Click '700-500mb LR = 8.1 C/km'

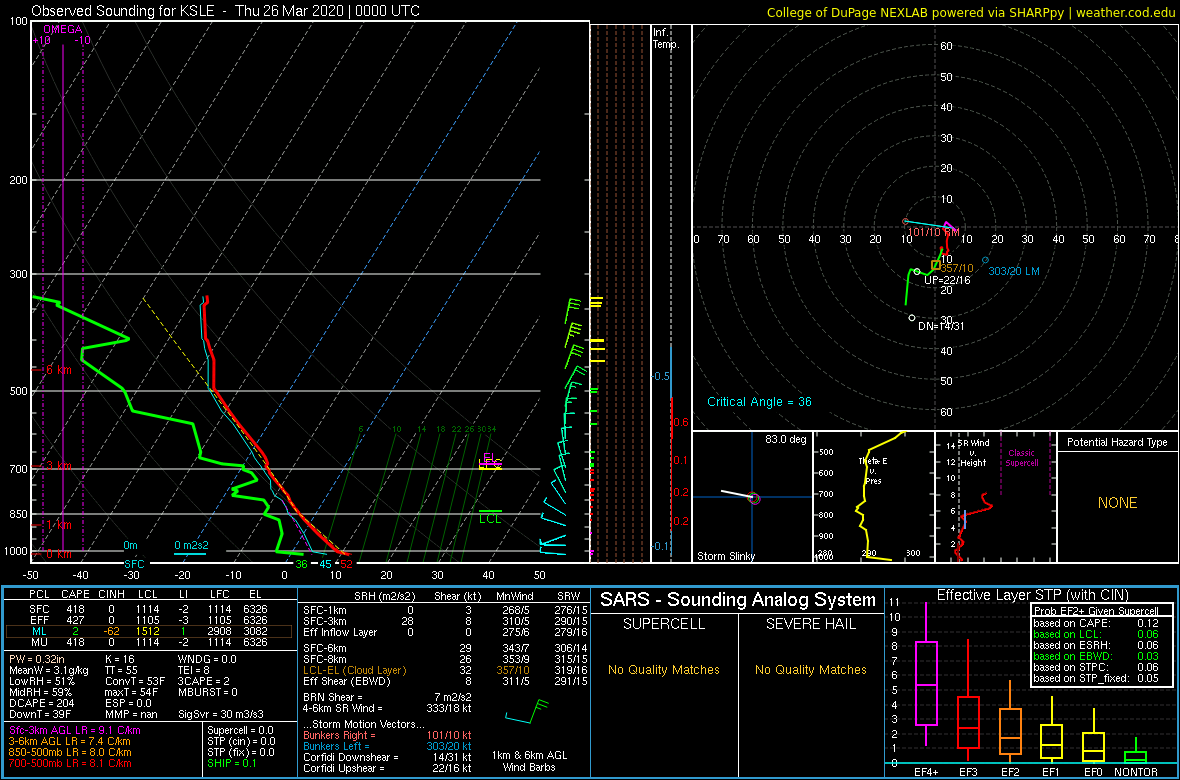70,764
